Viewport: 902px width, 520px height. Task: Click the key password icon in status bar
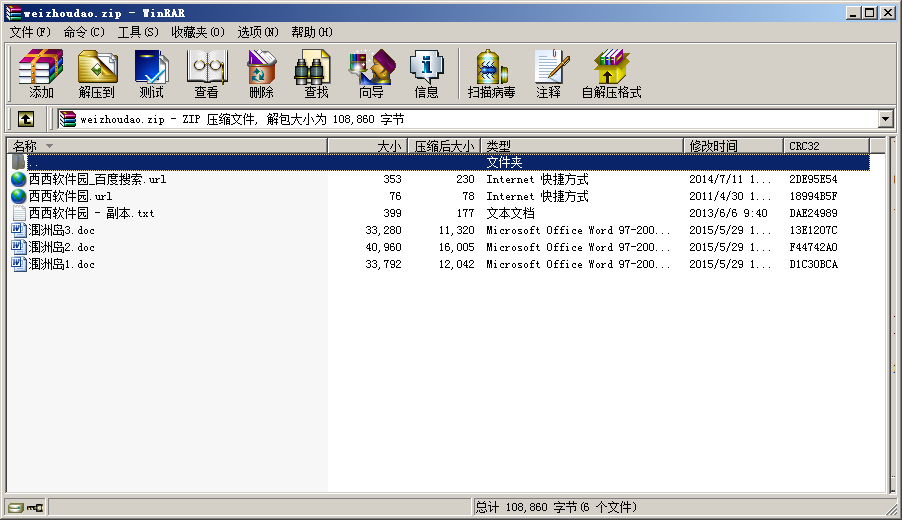click(35, 507)
